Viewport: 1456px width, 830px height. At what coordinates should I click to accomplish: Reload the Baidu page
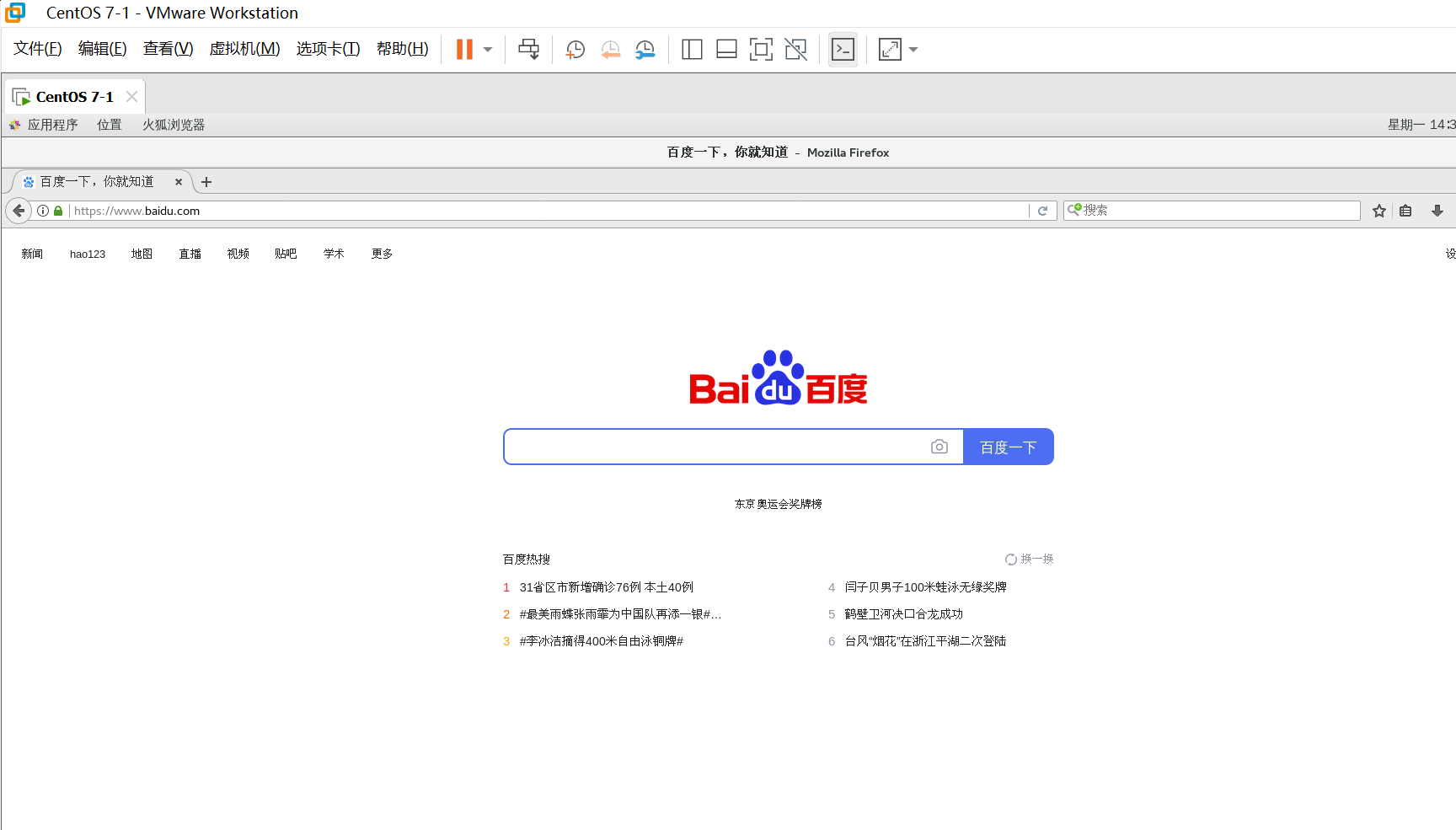pos(1044,211)
